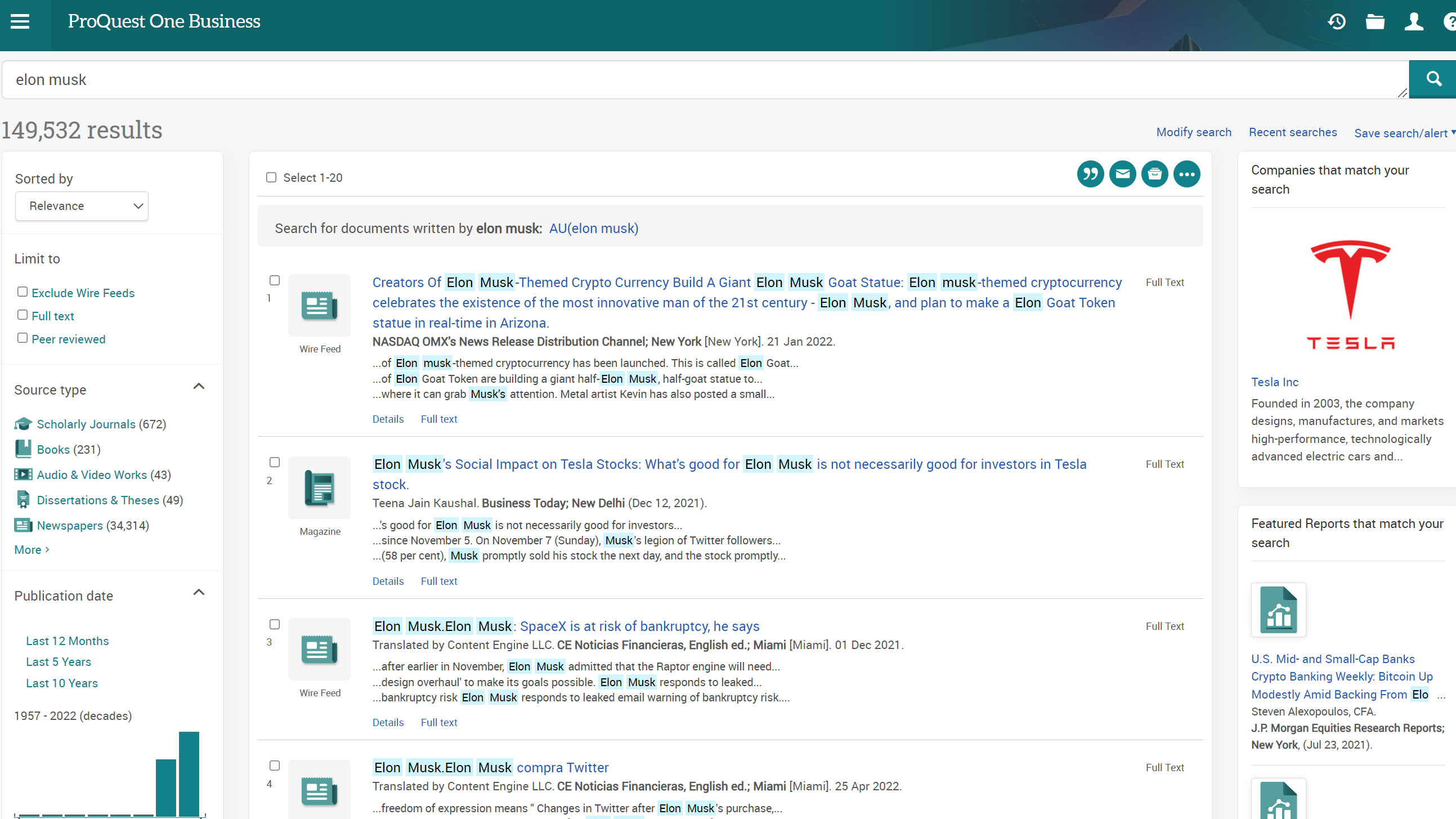Click the Tesla logo image
Image resolution: width=1456 pixels, height=819 pixels.
[1350, 294]
